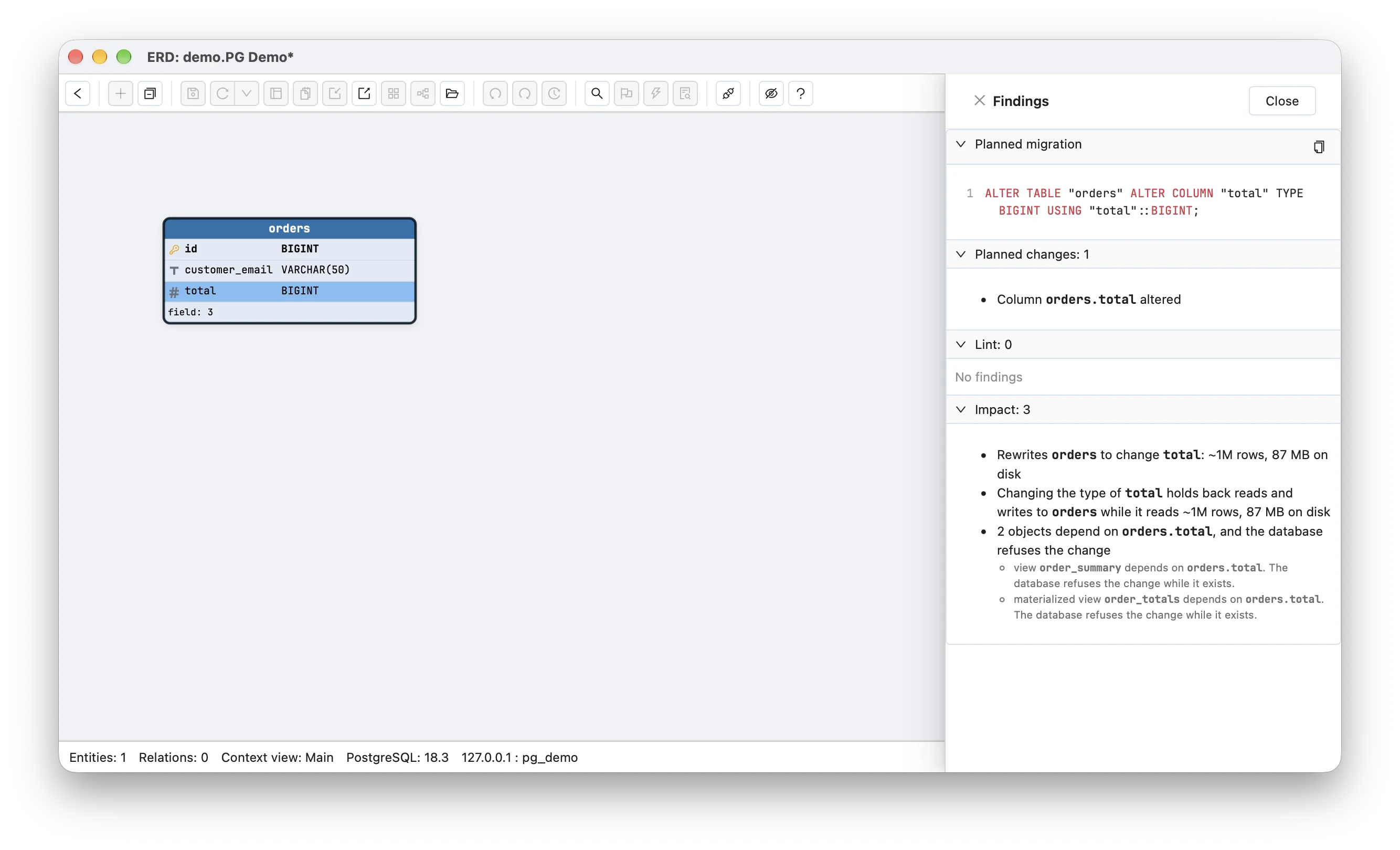Click the undo arrow icon
This screenshot has width=1400, height=850.
click(495, 93)
